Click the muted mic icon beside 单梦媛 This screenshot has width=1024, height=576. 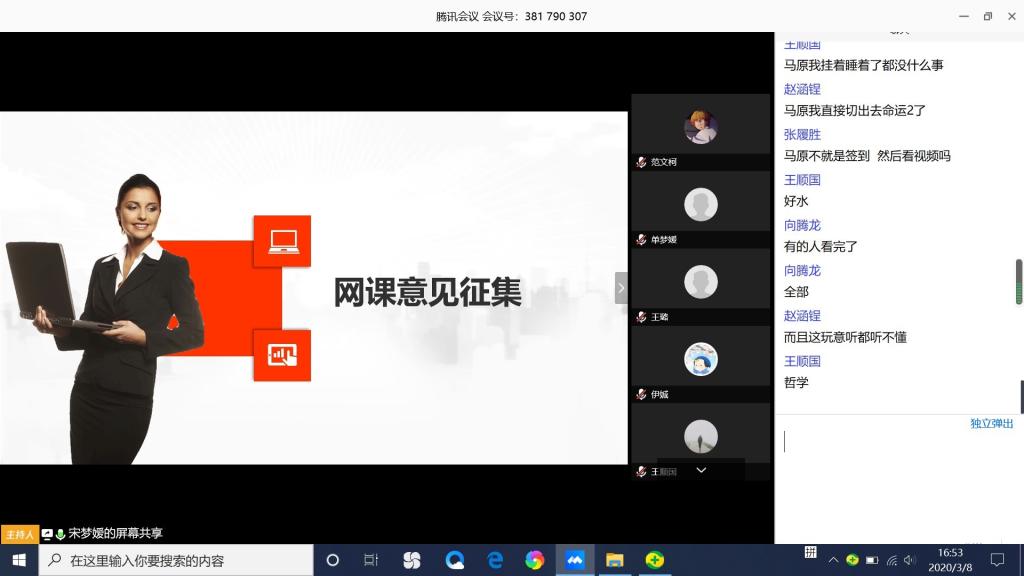(x=641, y=240)
